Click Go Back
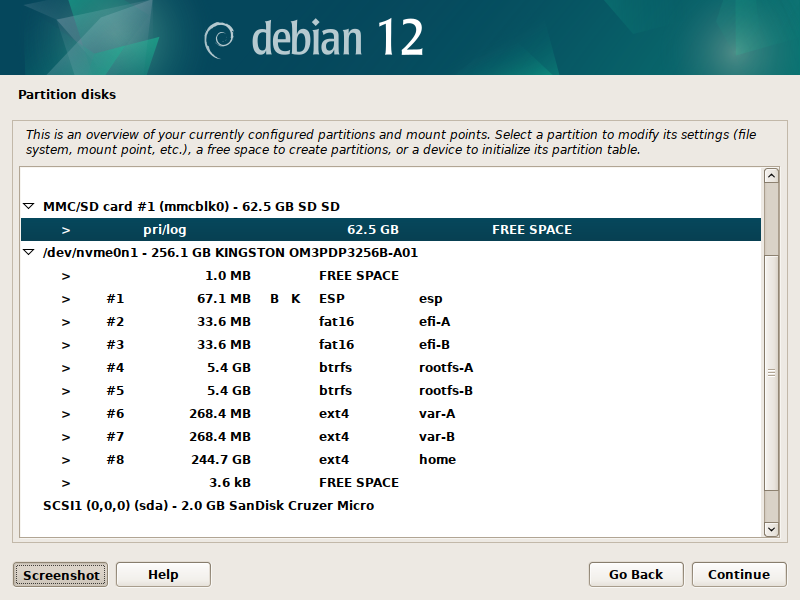Screen dimensions: 800x600 pyautogui.click(x=636, y=574)
